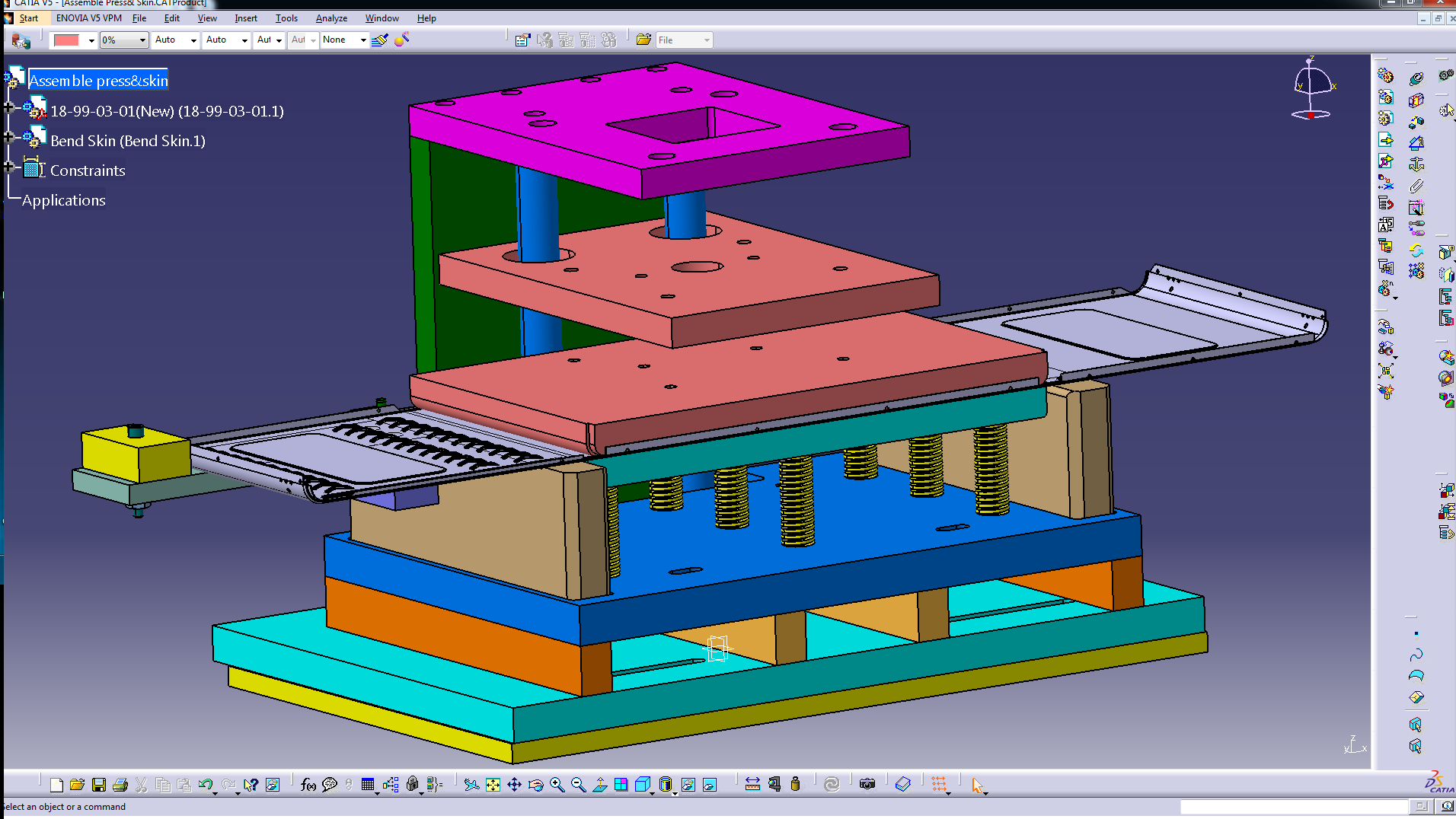Image resolution: width=1456 pixels, height=819 pixels.
Task: Insert a new Component from right toolbar
Action: click(x=1386, y=76)
